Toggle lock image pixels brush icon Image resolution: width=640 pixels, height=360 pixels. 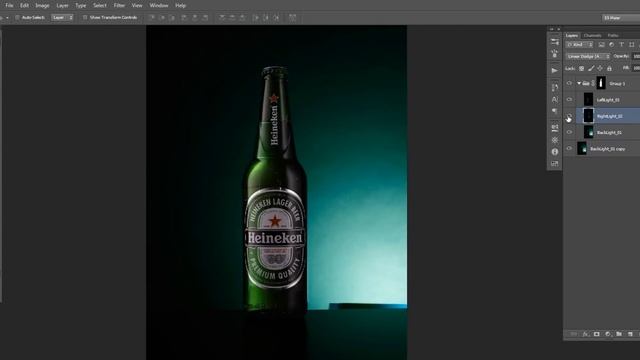[591, 69]
